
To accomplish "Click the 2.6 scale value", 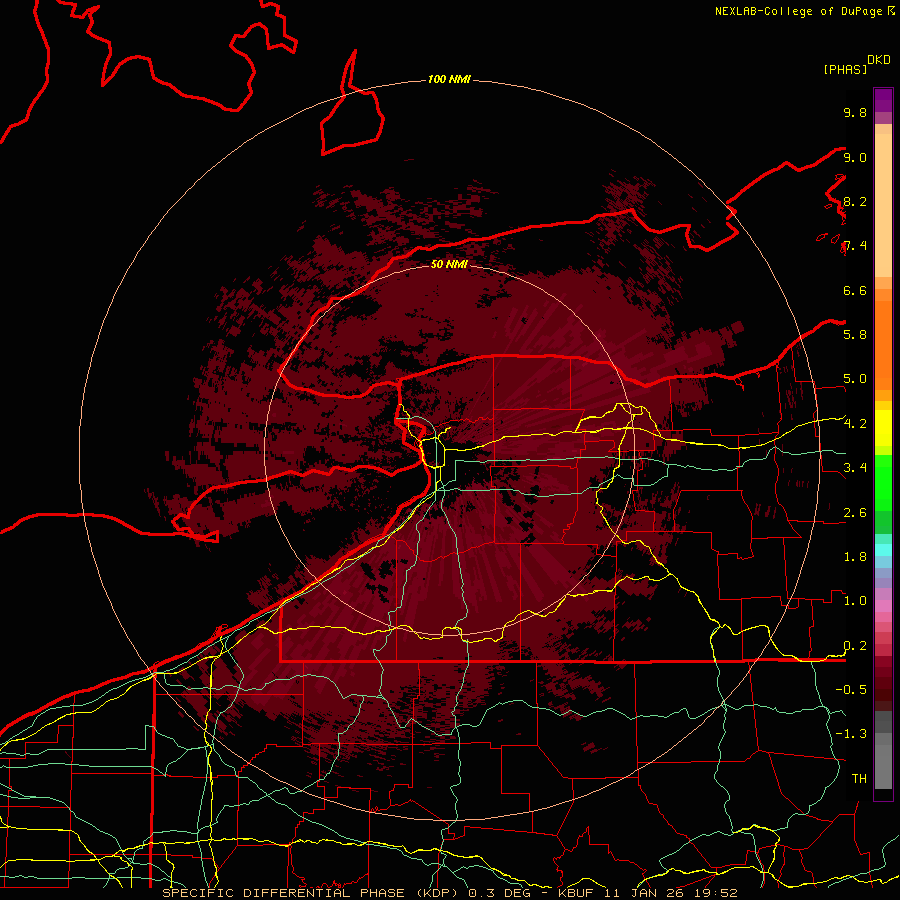I will pos(855,513).
